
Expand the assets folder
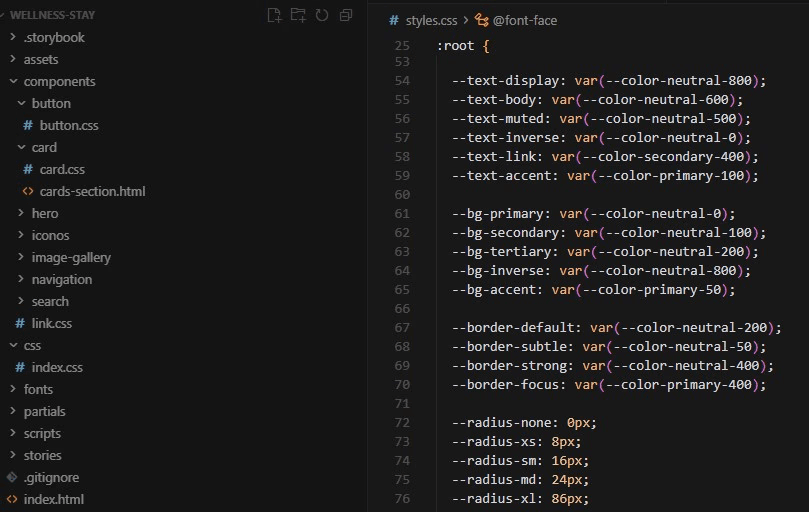coord(13,59)
